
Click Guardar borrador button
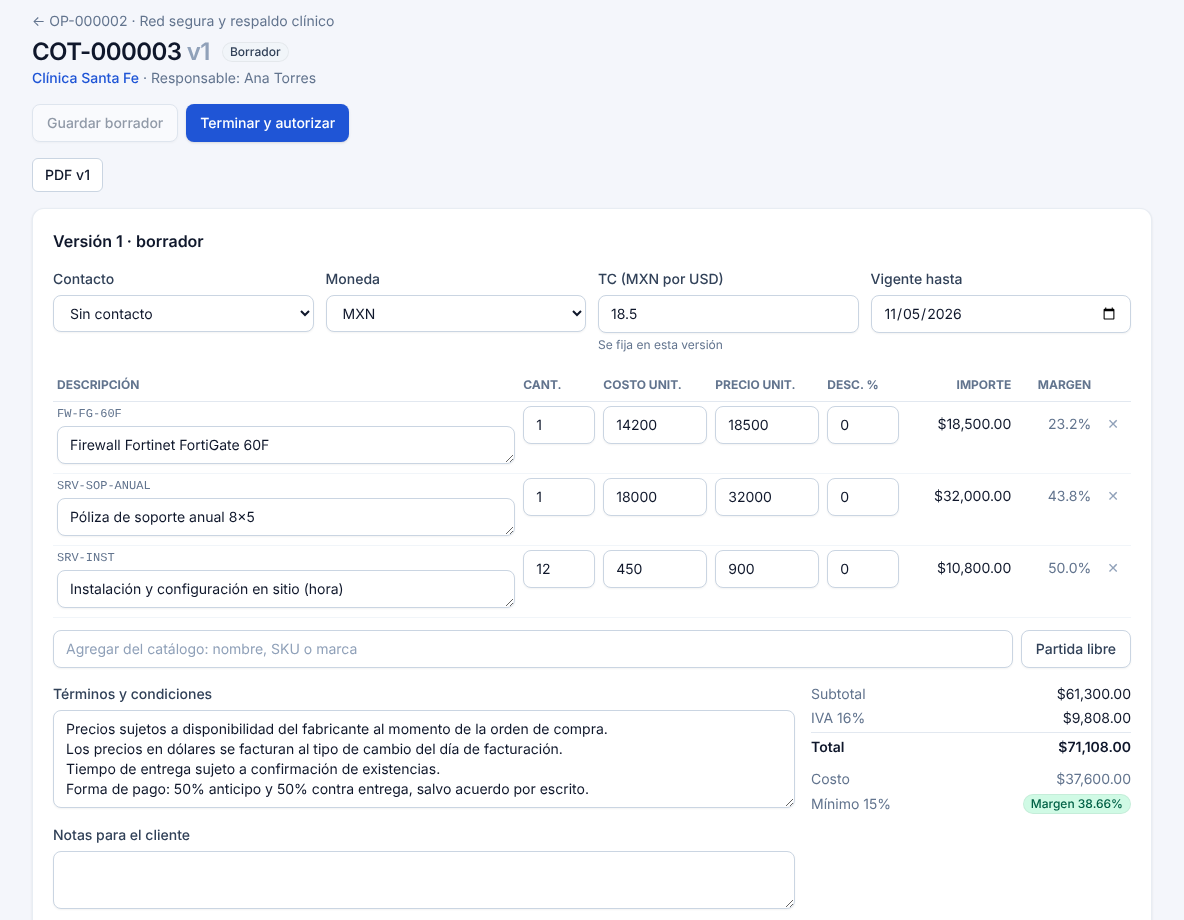[x=105, y=123]
